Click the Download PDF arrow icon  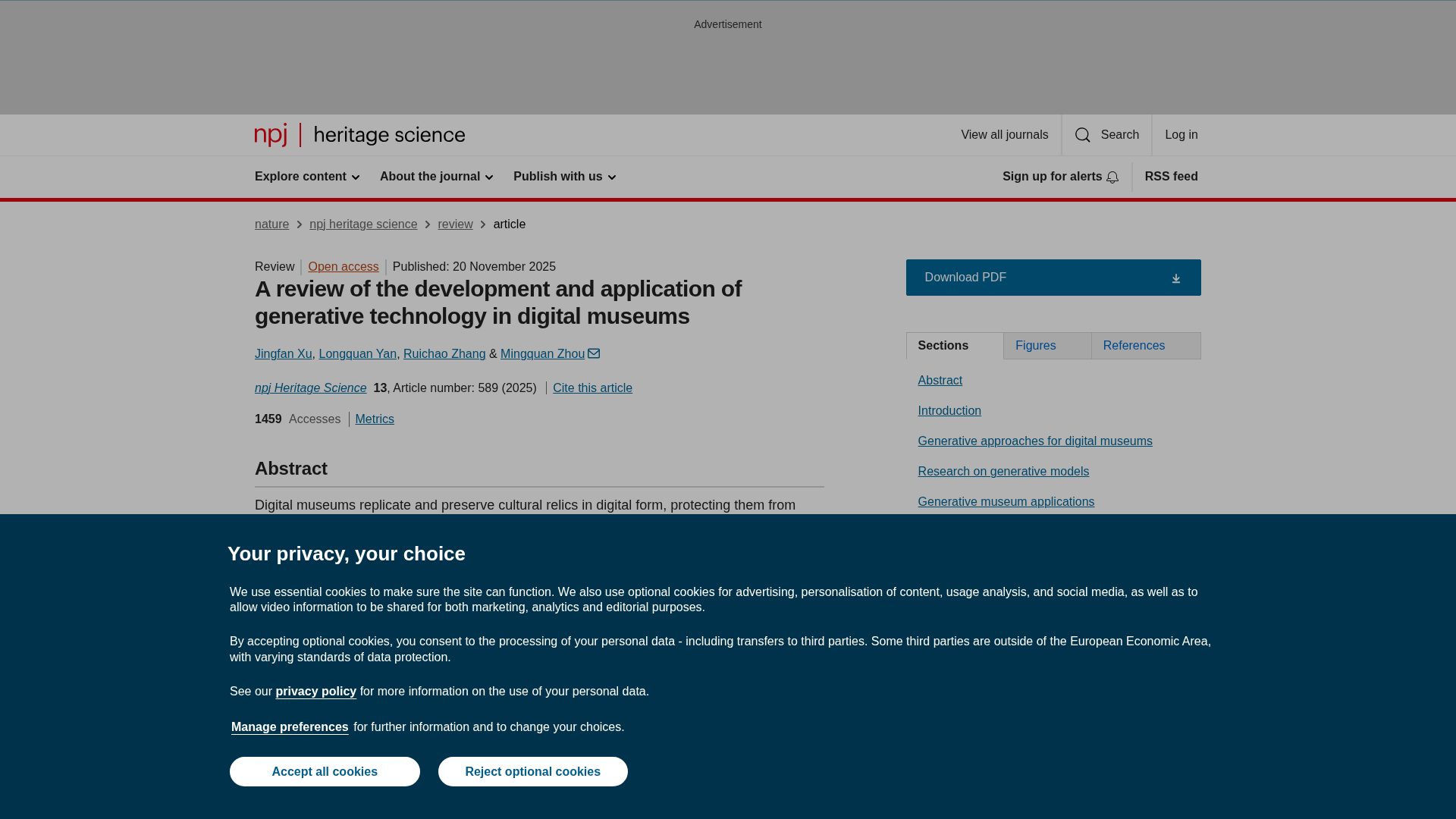click(1175, 278)
